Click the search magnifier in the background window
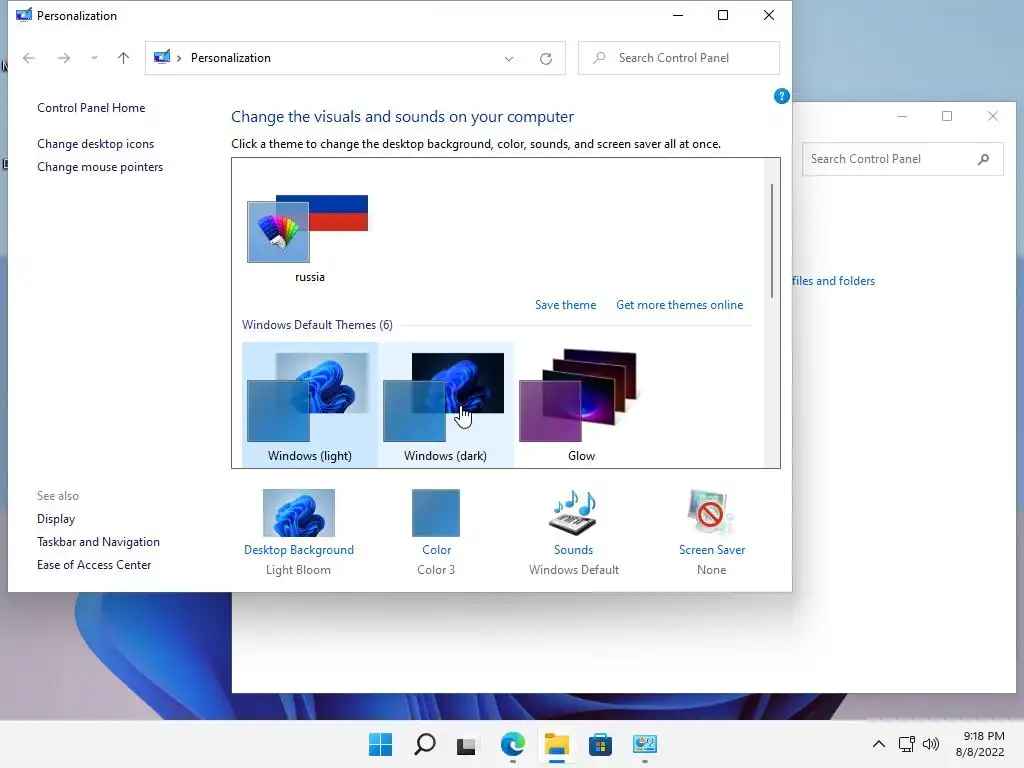1024x768 pixels. tap(984, 159)
